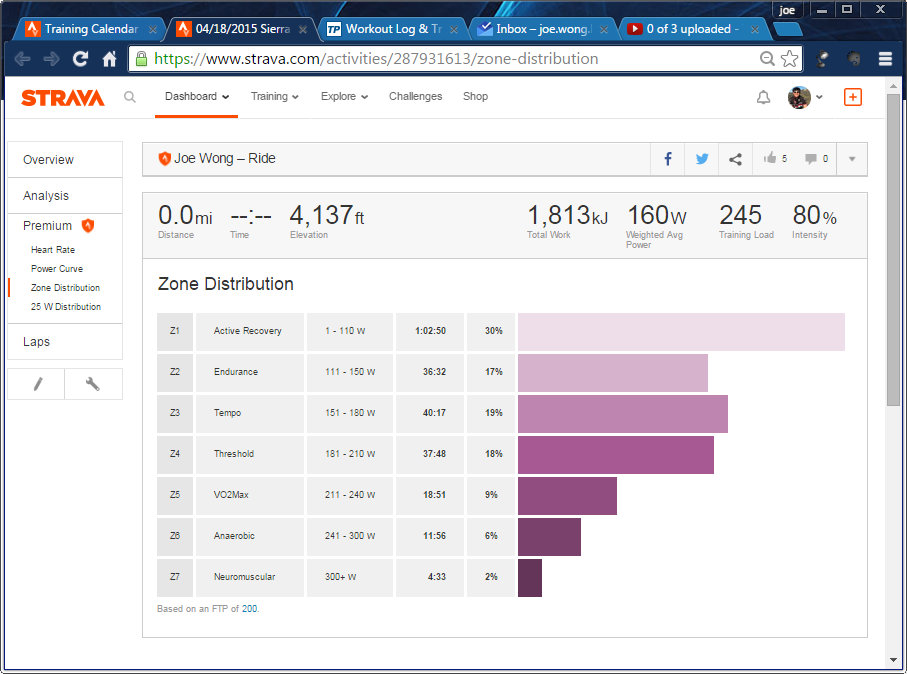This screenshot has width=907, height=674.
Task: Open the wrench actions icon
Action: pos(93,384)
